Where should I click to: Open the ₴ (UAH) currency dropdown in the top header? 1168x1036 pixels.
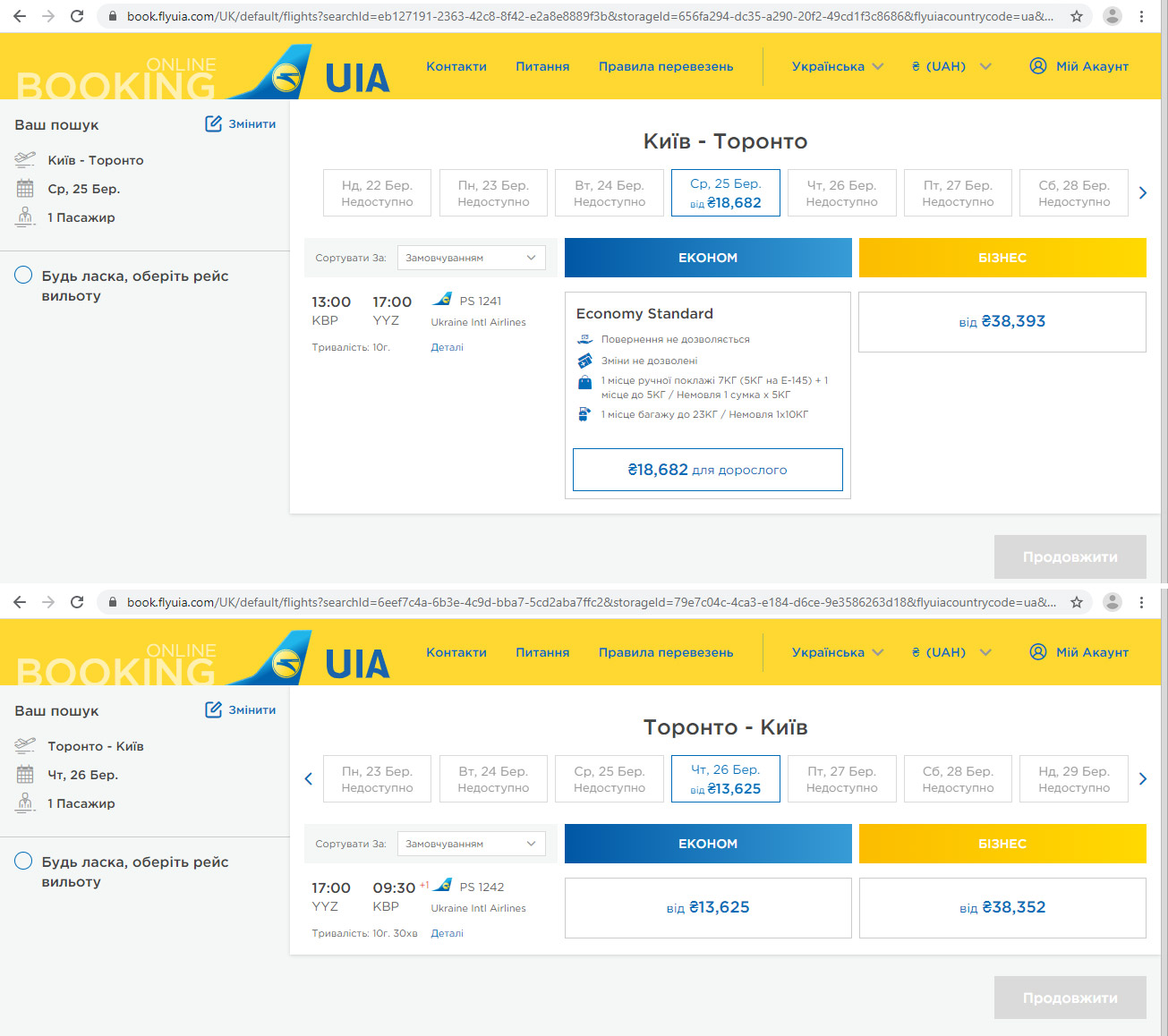(951, 66)
